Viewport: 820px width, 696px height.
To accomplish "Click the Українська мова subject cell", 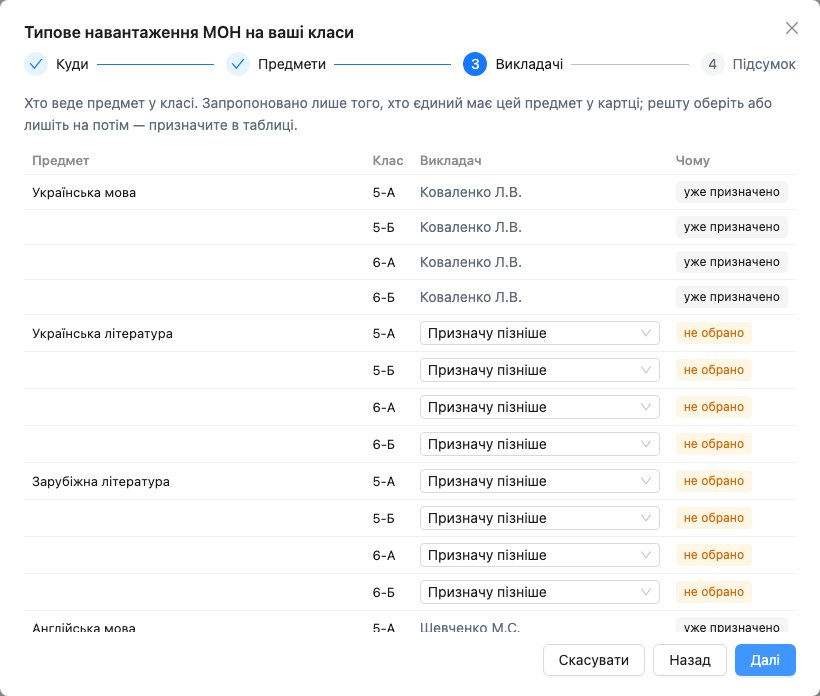I will pos(84,192).
